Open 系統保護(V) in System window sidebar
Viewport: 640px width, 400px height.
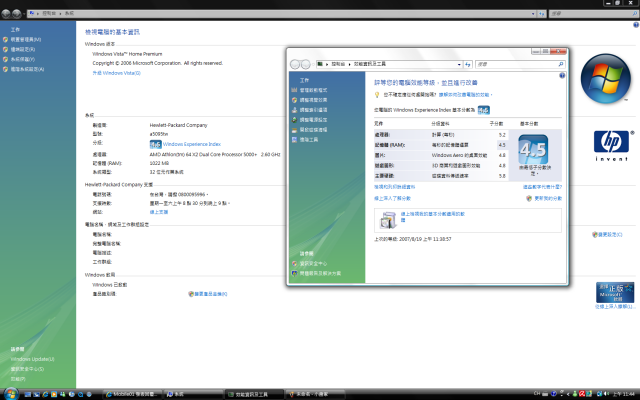point(22,59)
